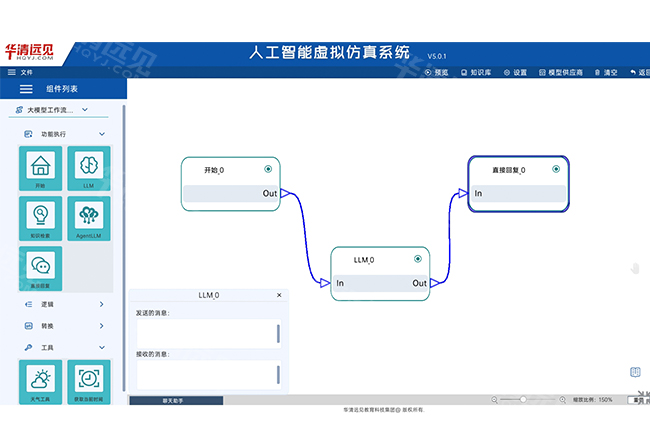The width and height of the screenshot is (650, 440).
Task: Collapse the 功能执行 section
Action: (x=101, y=133)
